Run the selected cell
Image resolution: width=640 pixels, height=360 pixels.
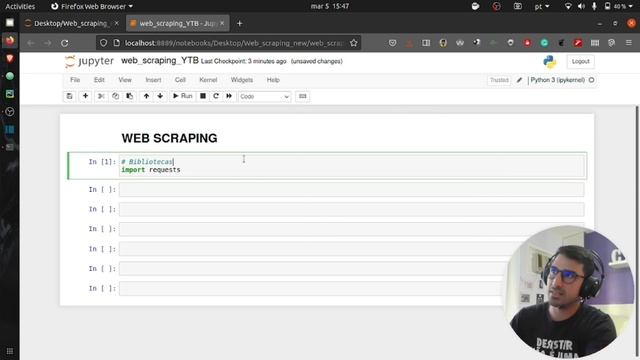182,96
